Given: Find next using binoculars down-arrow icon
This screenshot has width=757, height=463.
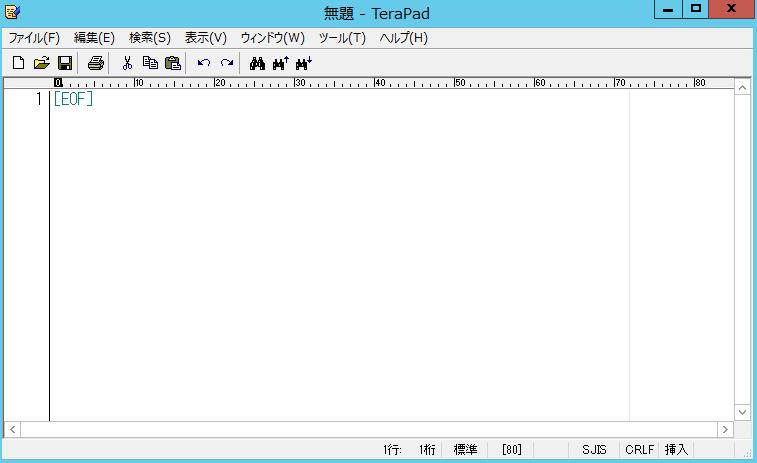Looking at the screenshot, I should tap(304, 63).
